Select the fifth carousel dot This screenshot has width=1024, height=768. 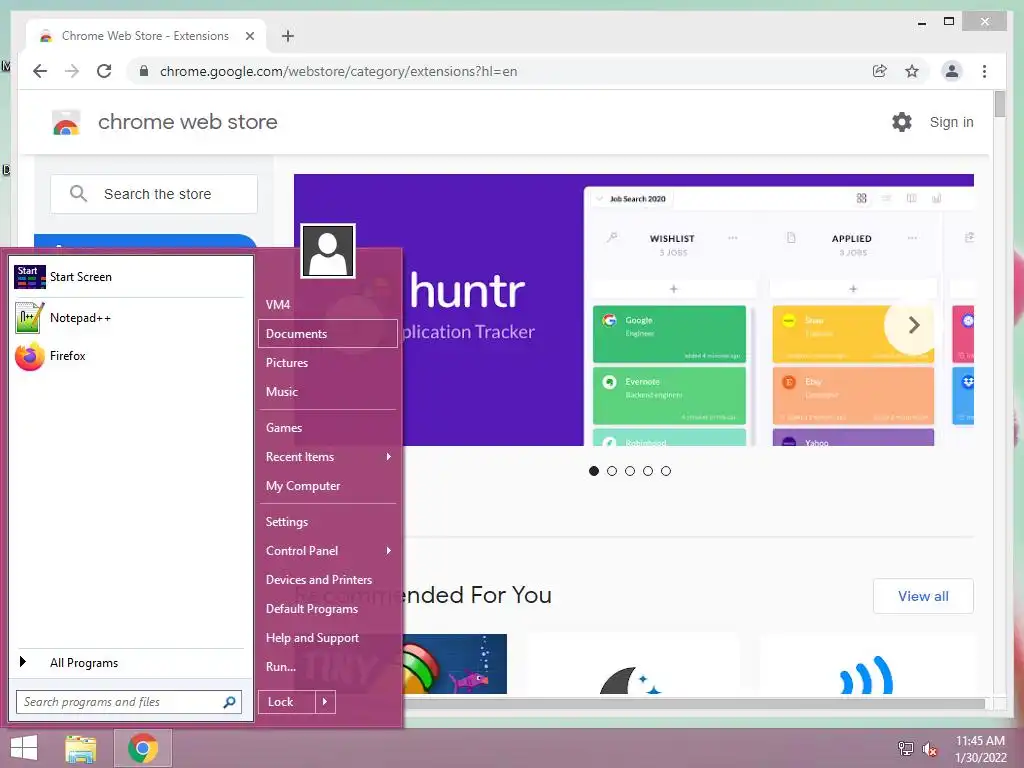point(665,471)
